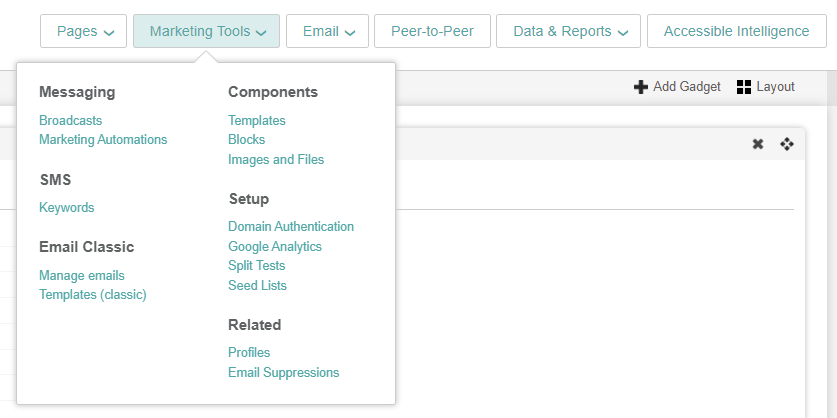Expand the Pages dropdown

[84, 31]
